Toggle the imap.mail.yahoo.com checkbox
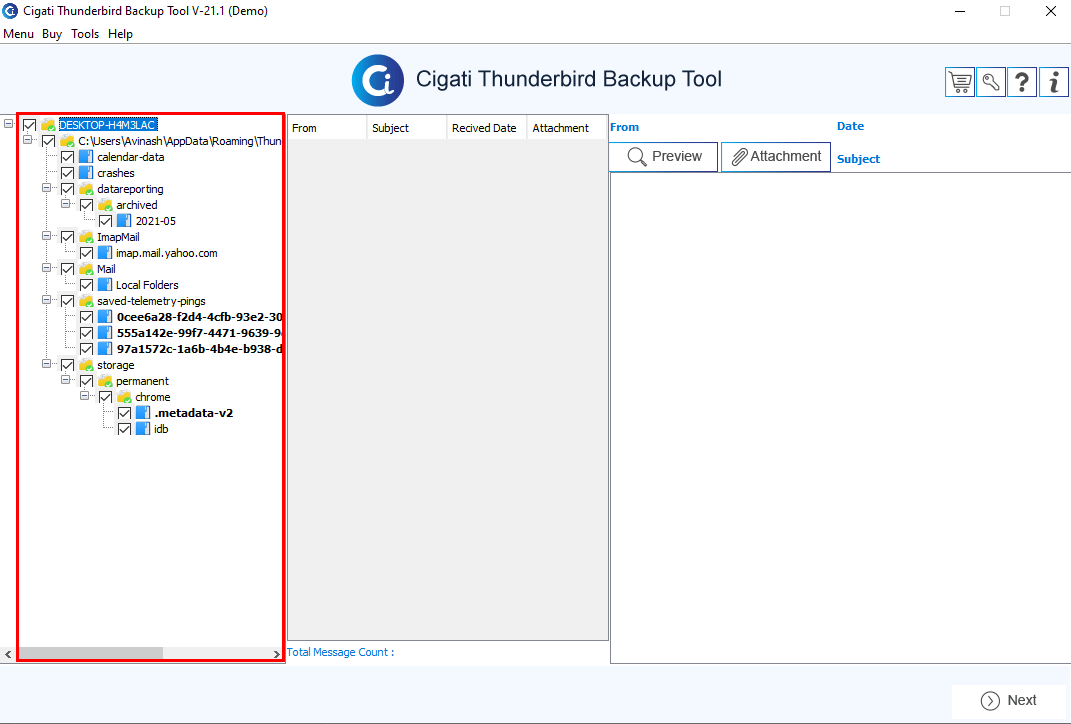Viewport: 1071px width, 724px height. (x=87, y=253)
